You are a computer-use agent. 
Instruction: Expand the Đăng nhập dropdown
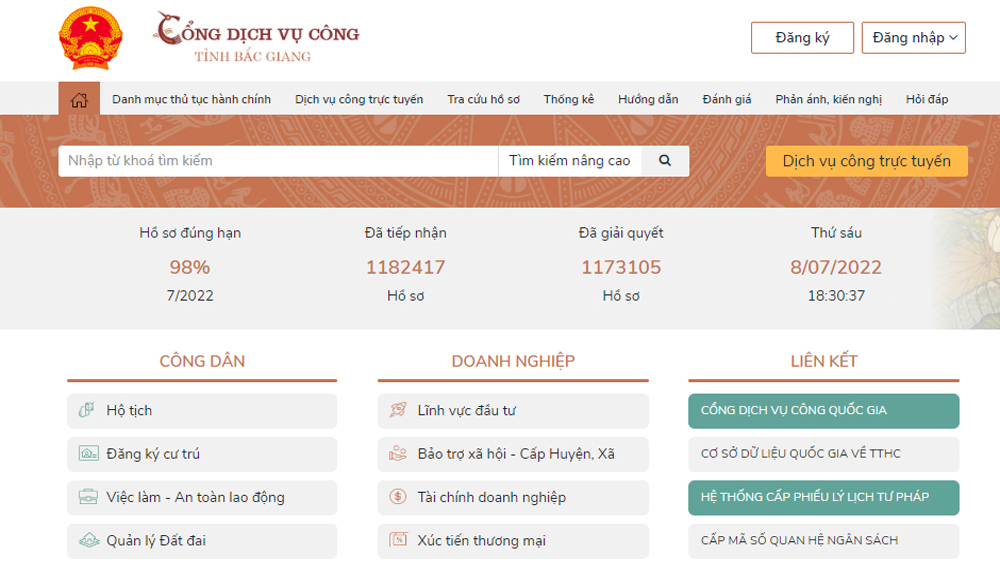pos(914,38)
